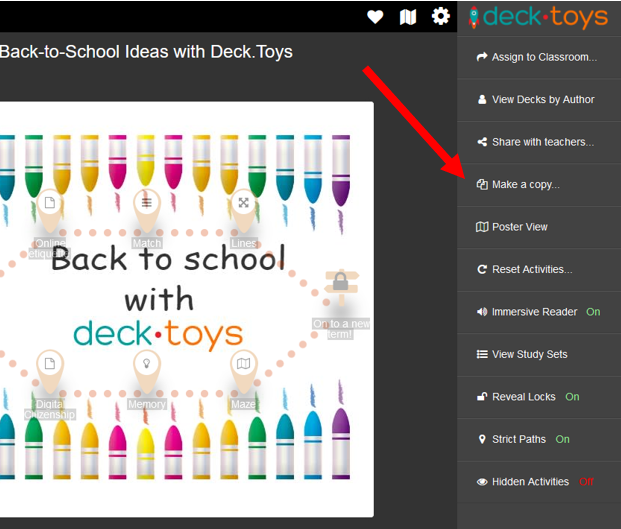This screenshot has height=529, width=621.
Task: Open the settings gear icon
Action: coord(440,17)
